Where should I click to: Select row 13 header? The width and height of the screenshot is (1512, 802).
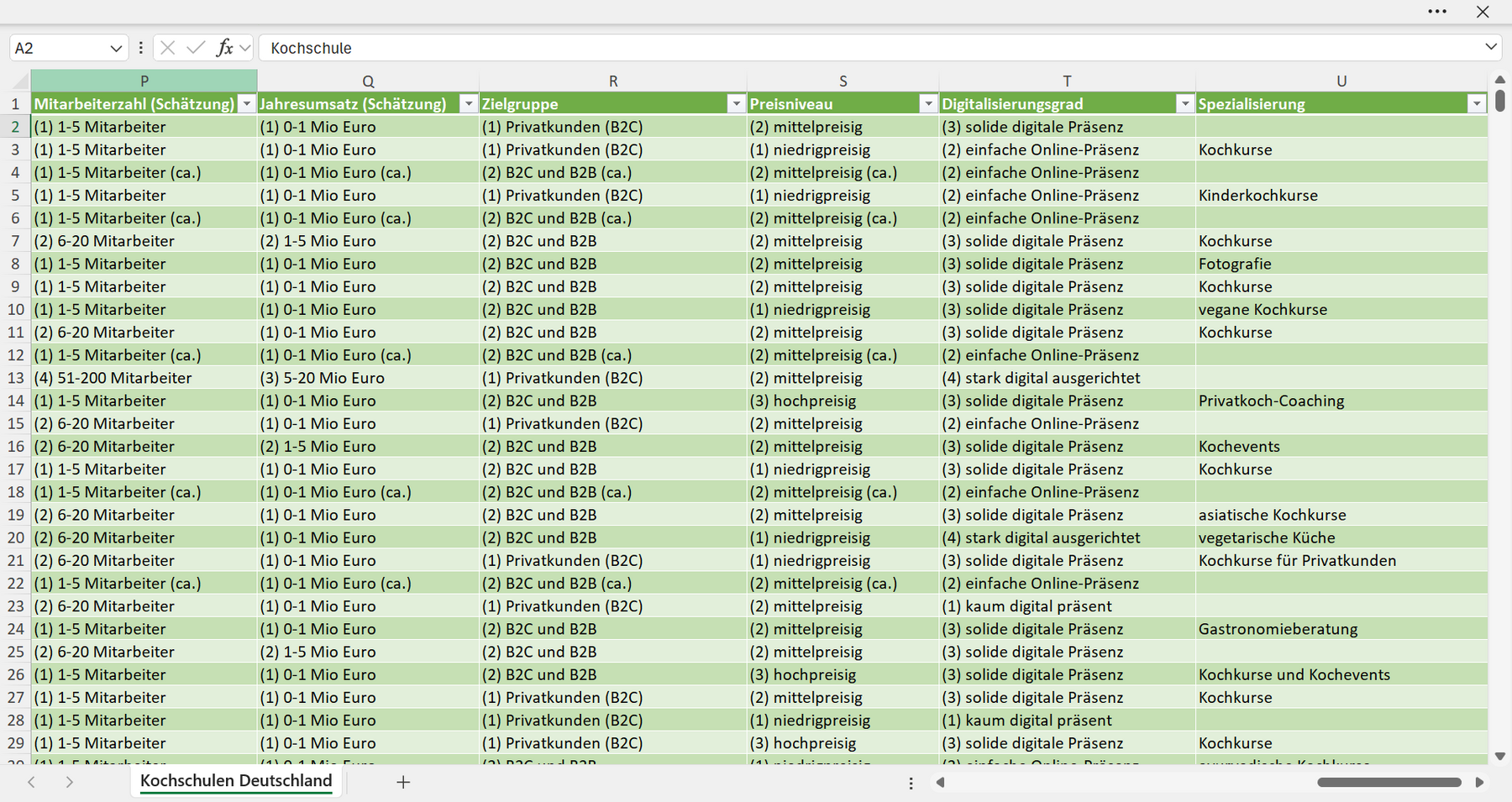click(x=16, y=378)
